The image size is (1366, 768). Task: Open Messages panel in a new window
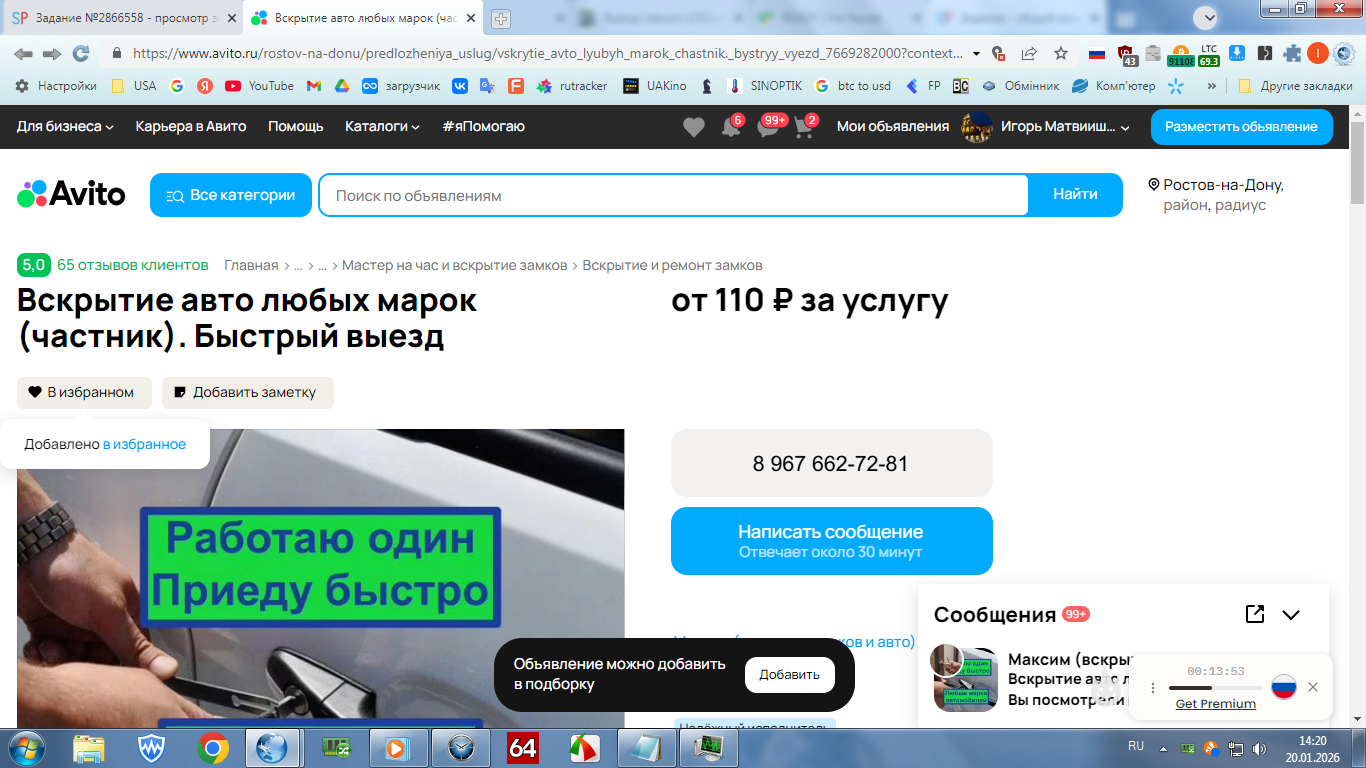1255,614
